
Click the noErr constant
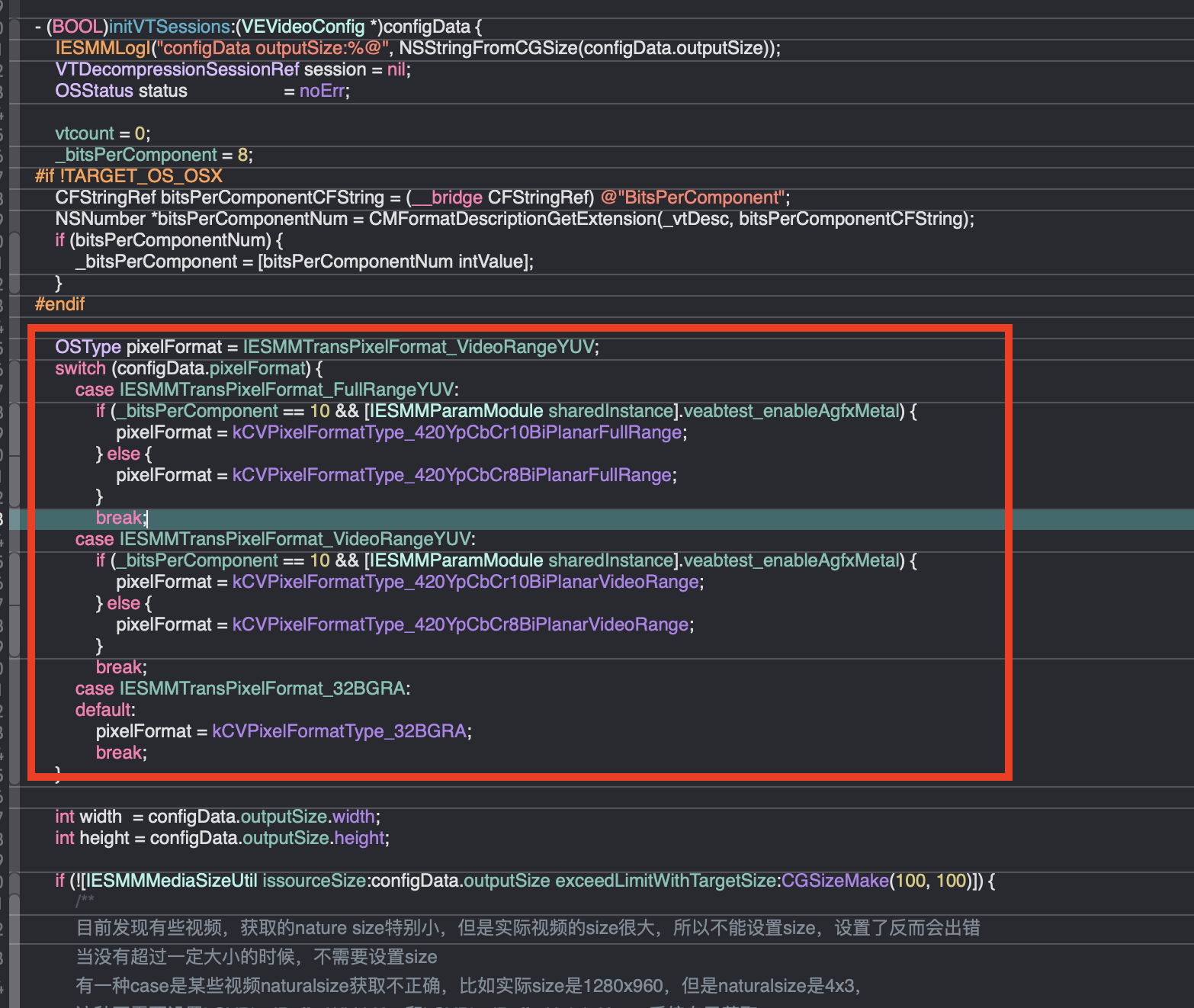[x=323, y=91]
